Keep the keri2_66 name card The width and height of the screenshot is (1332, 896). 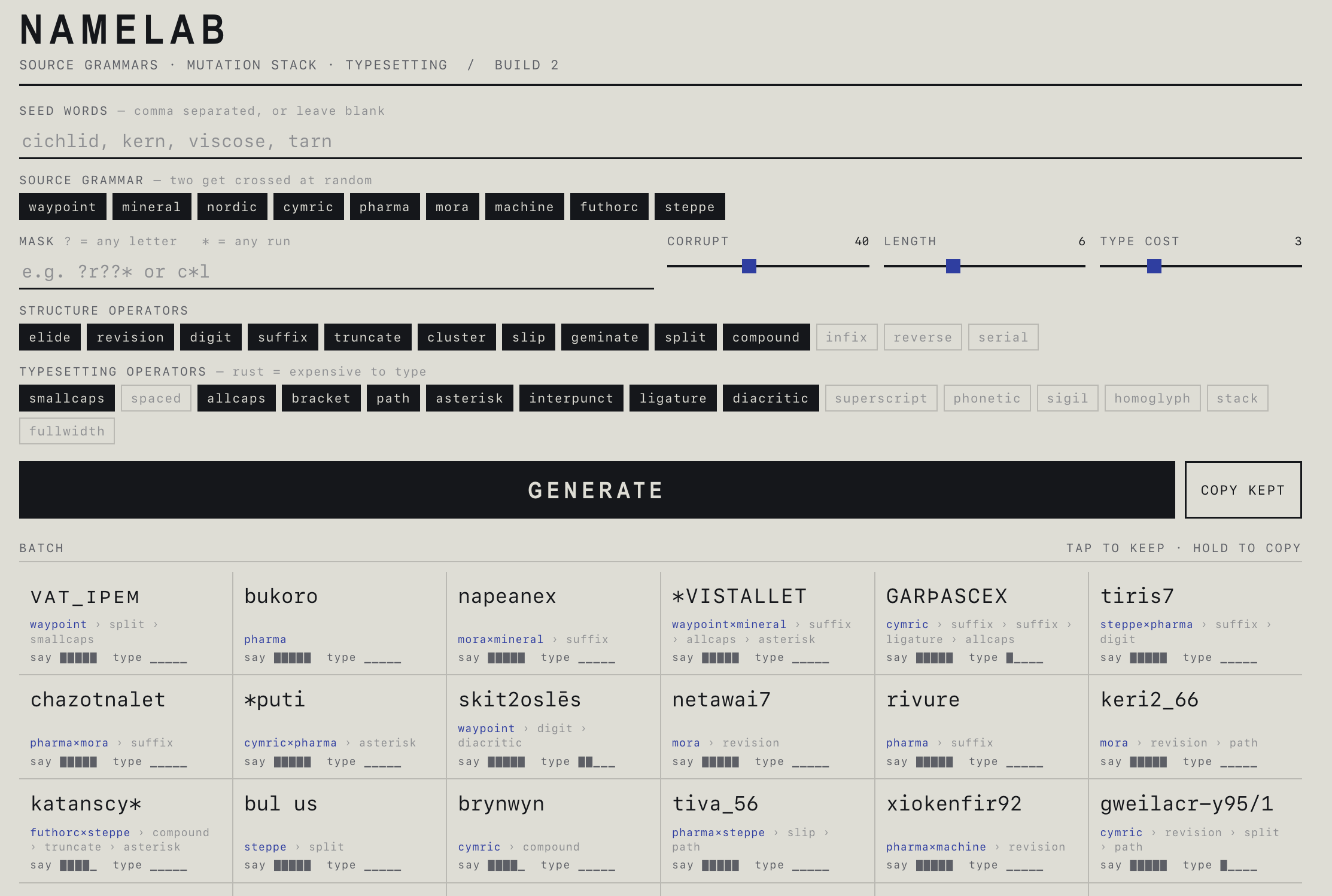click(x=1196, y=727)
